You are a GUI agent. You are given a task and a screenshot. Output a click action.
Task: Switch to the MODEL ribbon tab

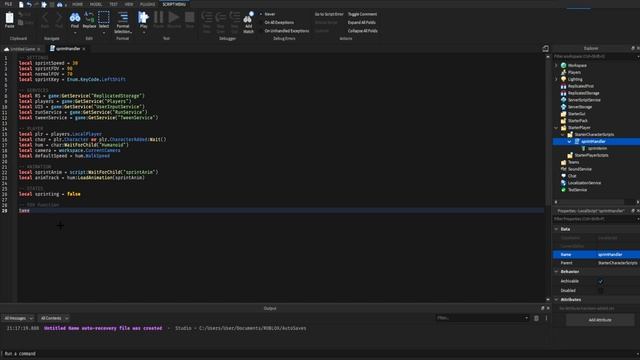click(96, 4)
